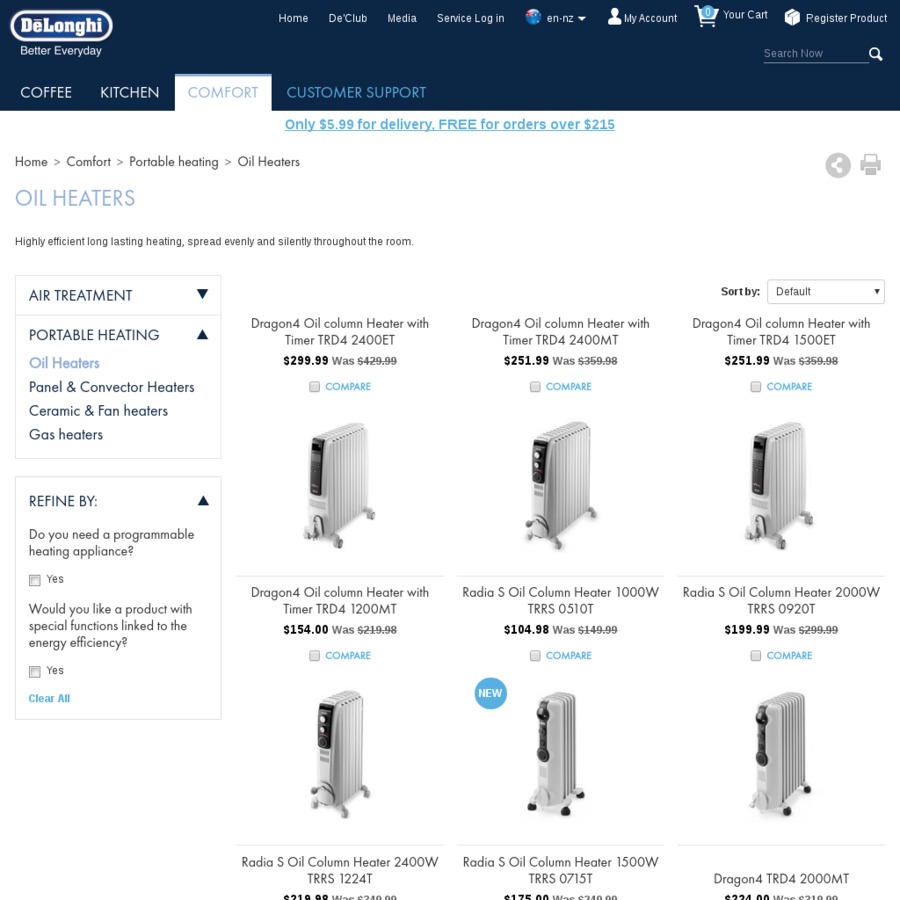Expand the AIR TREATMENT filter section
The width and height of the screenshot is (900, 900).
203,294
